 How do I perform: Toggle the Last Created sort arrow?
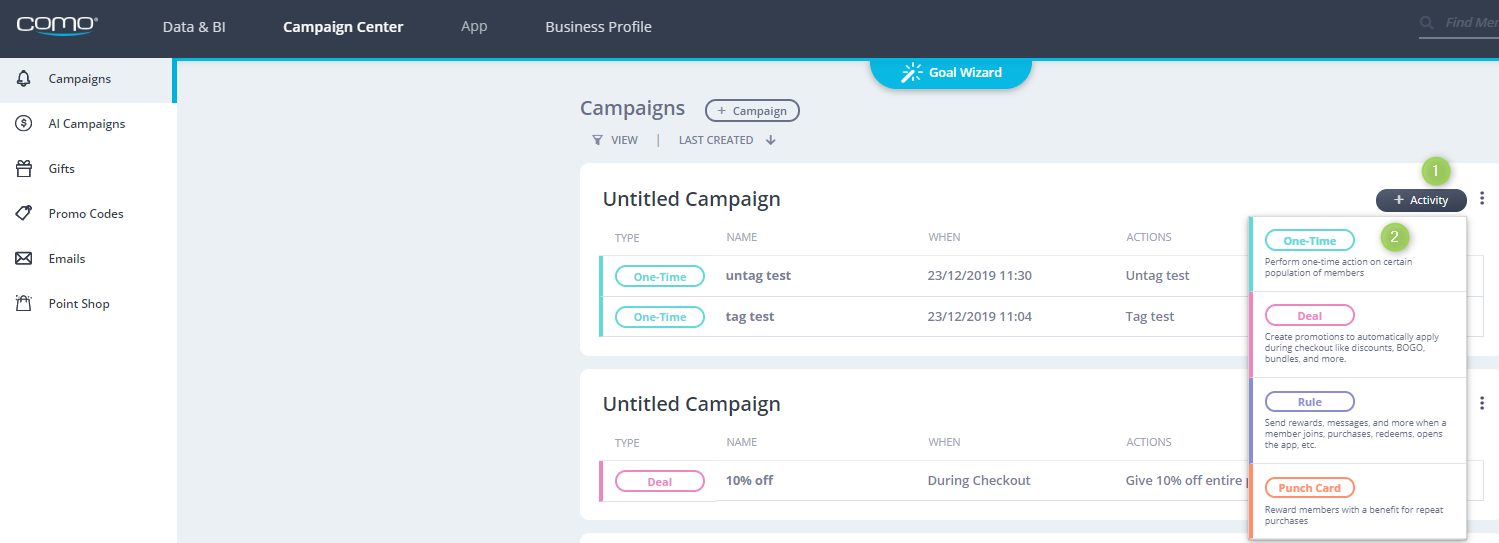coord(771,140)
